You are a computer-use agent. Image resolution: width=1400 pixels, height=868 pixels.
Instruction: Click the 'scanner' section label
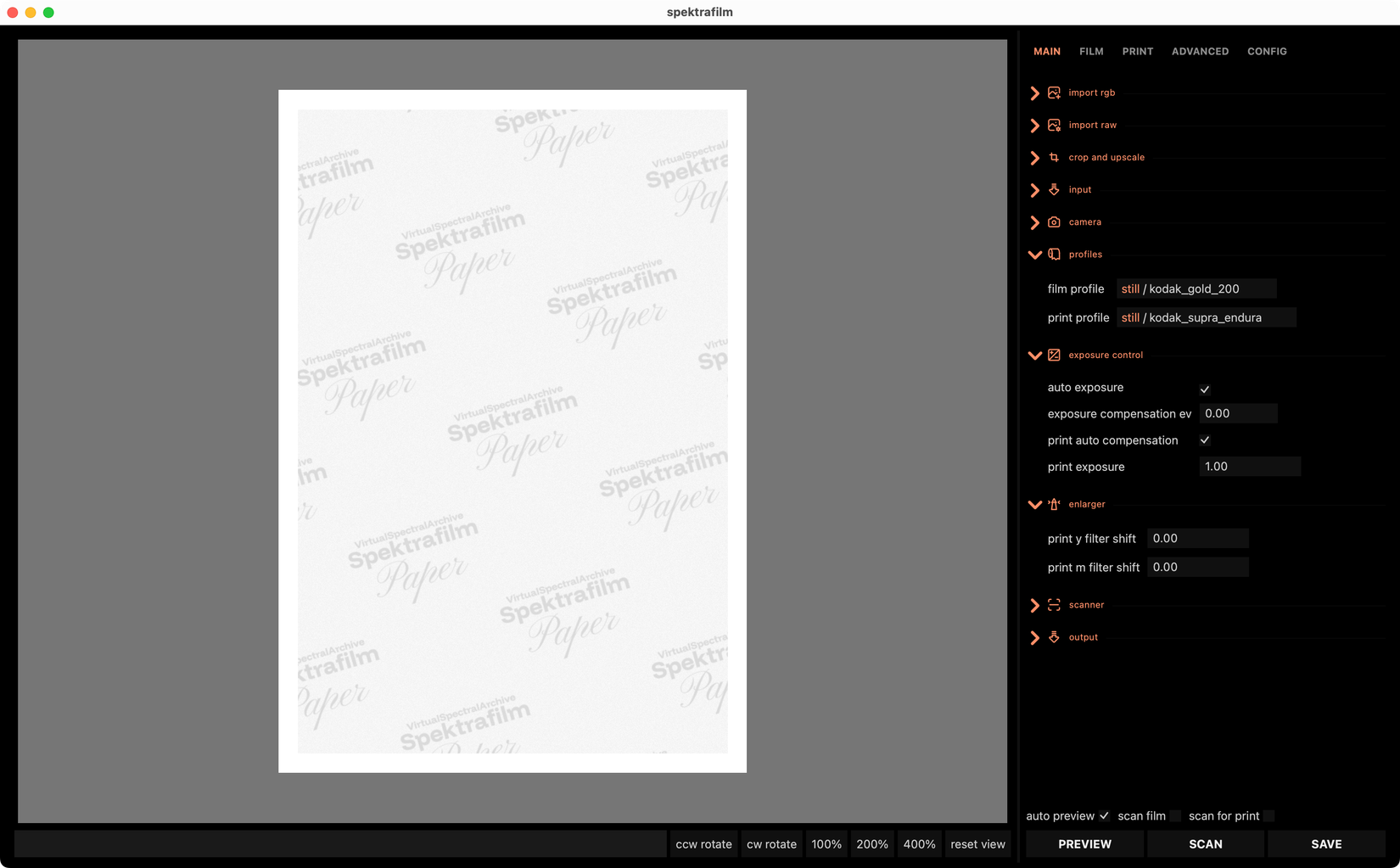[x=1086, y=605]
